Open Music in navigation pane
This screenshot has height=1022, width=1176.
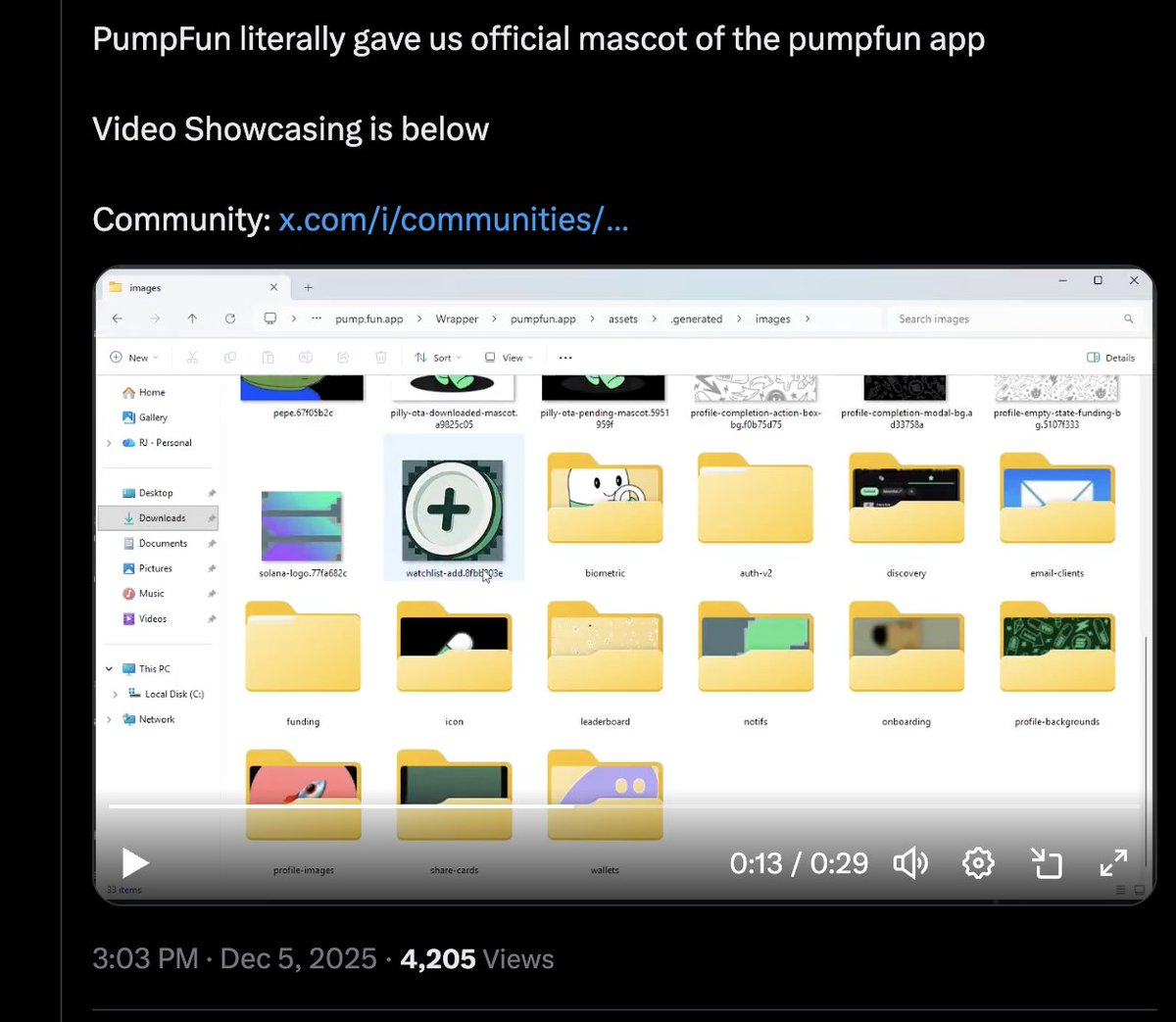[143, 594]
